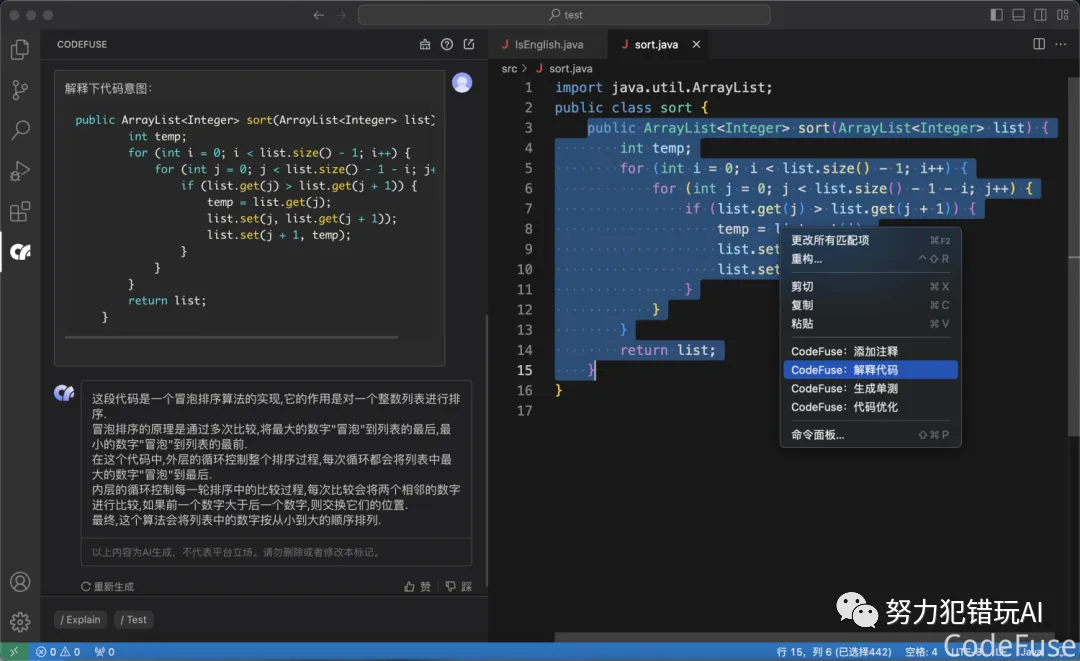Click the help icon in CodeFuse header
This screenshot has width=1080, height=661.
coord(447,45)
